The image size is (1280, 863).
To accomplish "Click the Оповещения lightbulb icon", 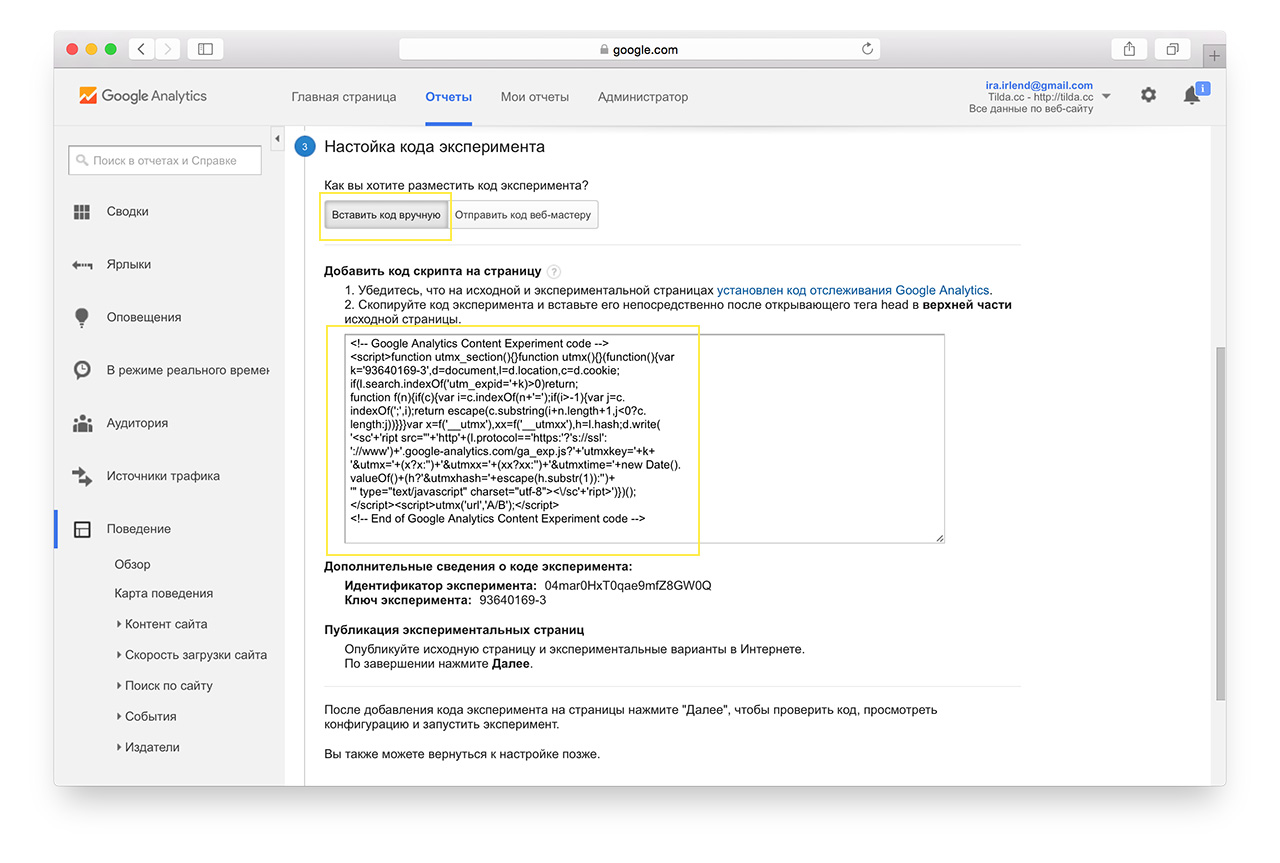I will tap(82, 317).
